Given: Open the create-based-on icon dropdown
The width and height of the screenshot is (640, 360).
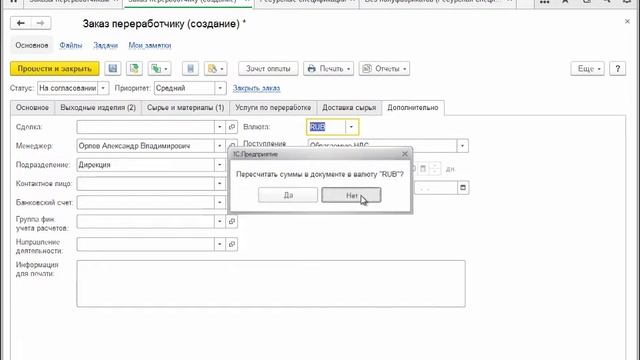Looking at the screenshot, I should pos(159,69).
